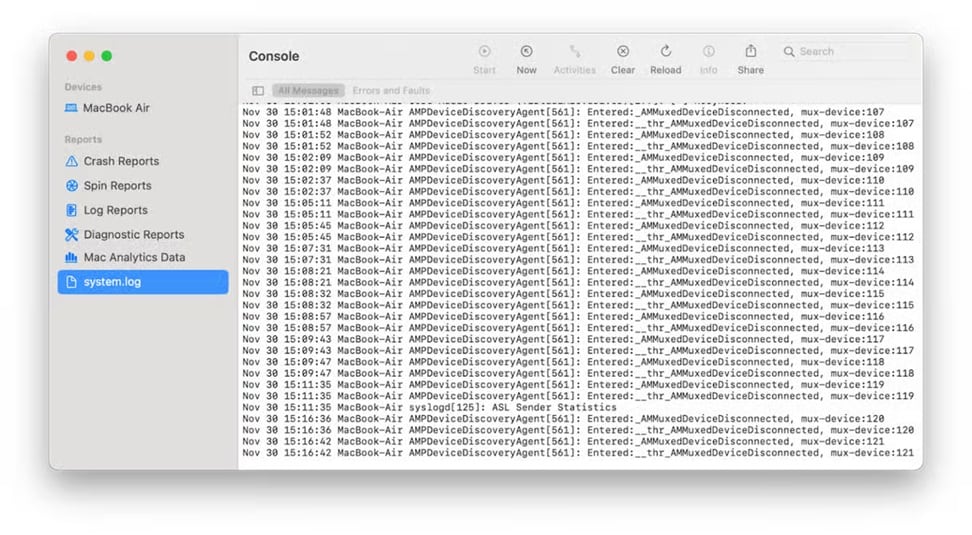This screenshot has width=972, height=535.
Task: Select log line __thr_AMMuxedDeviceDisconnected mux-device:121
Action: [580, 453]
